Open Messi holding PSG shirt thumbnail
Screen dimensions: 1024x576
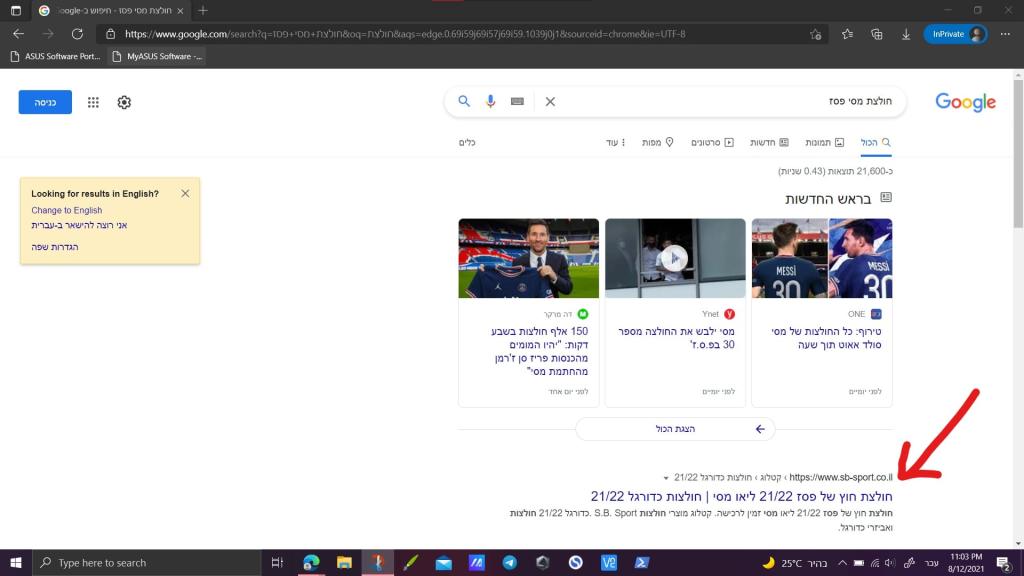(x=528, y=259)
